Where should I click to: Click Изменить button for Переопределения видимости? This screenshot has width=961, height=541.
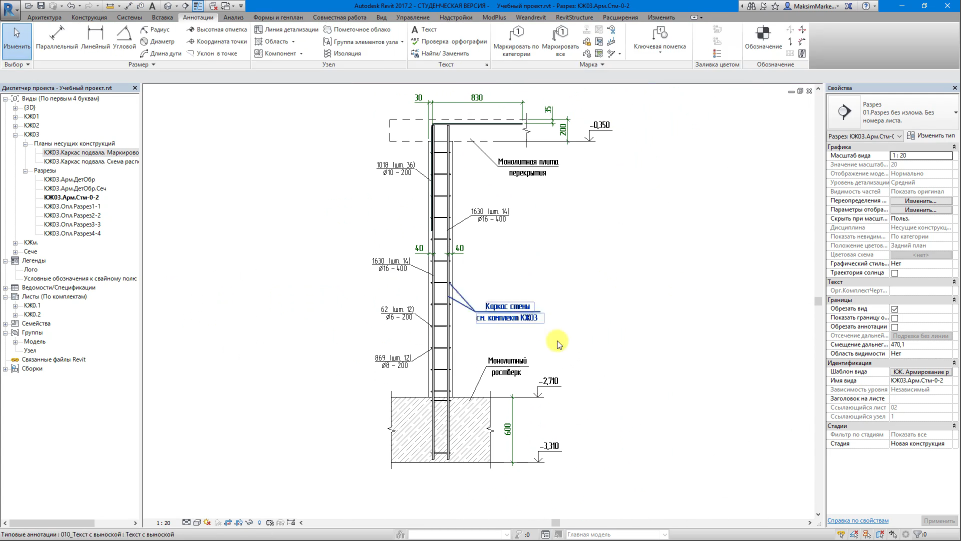pyautogui.click(x=921, y=201)
